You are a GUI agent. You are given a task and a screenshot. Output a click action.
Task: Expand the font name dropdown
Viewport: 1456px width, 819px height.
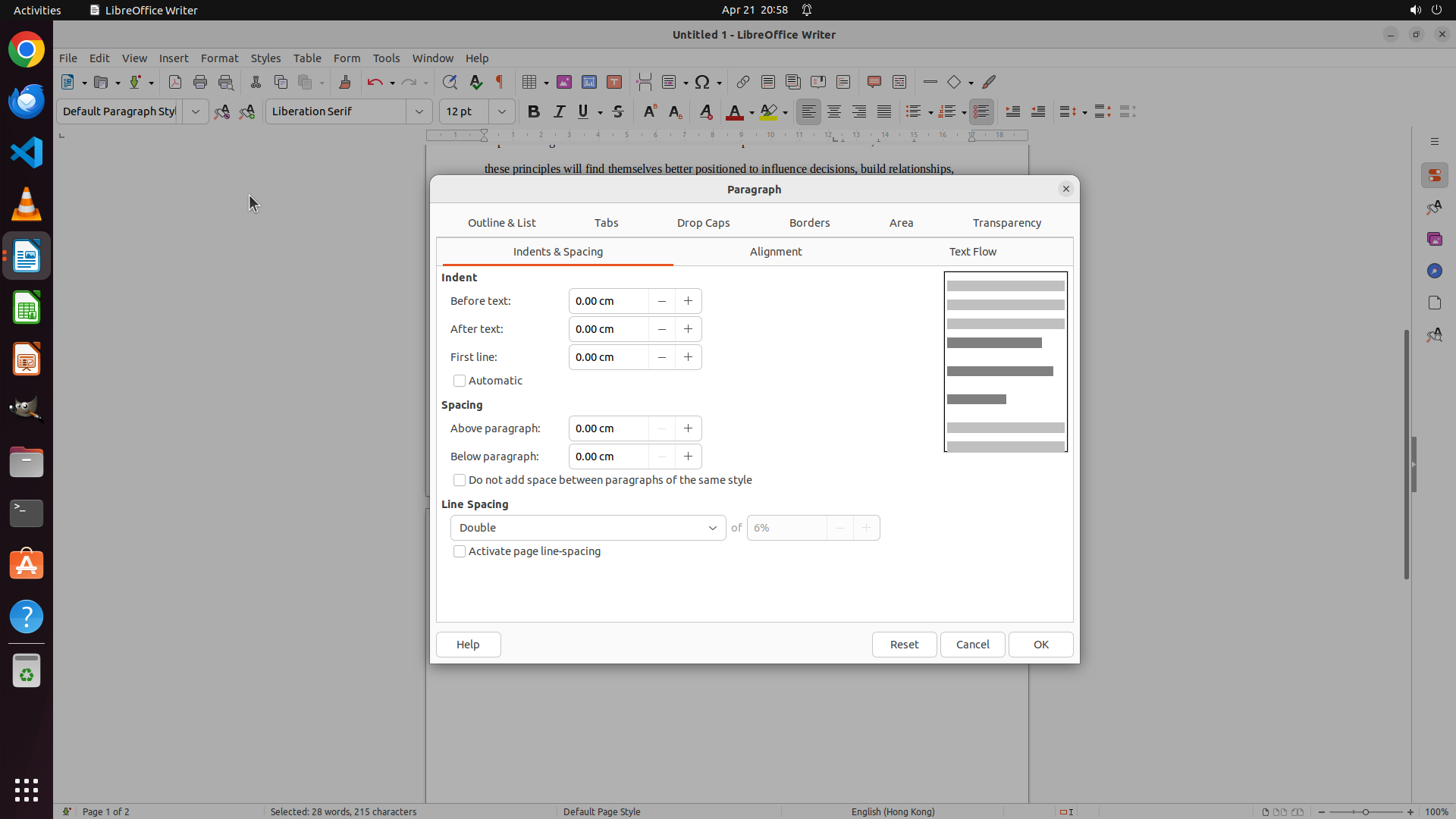click(x=419, y=111)
